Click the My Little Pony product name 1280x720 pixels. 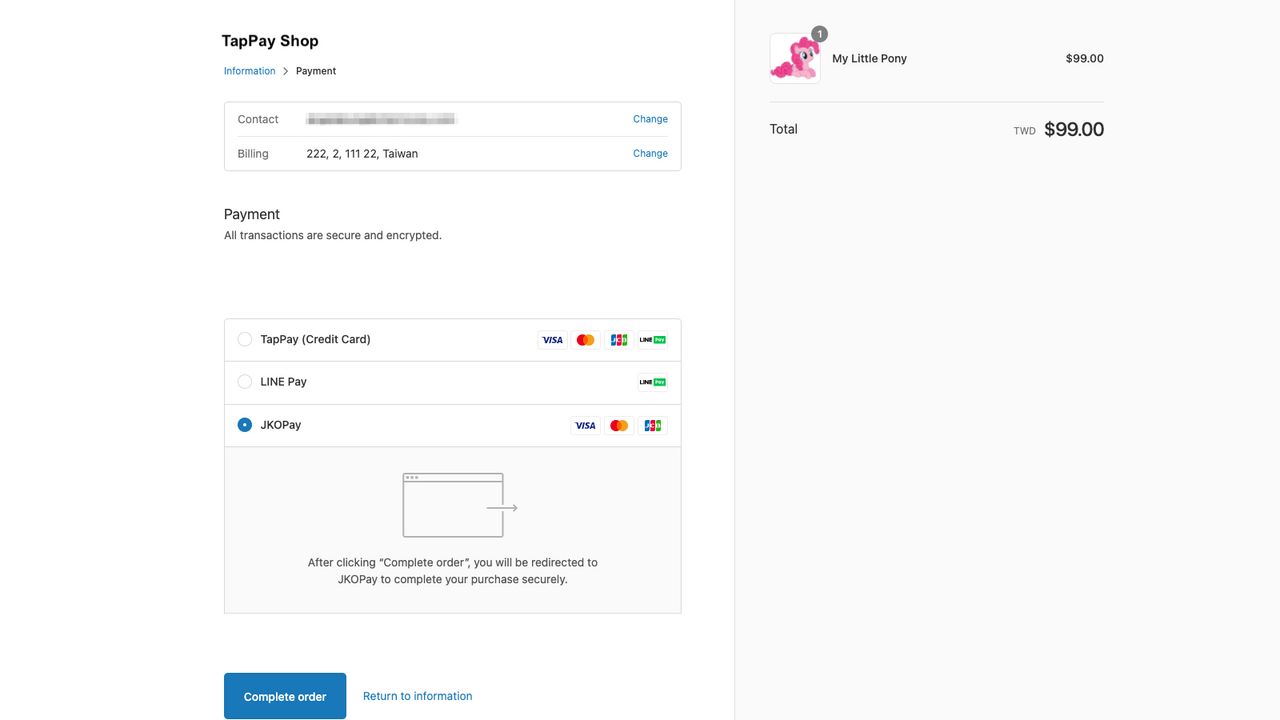point(870,58)
